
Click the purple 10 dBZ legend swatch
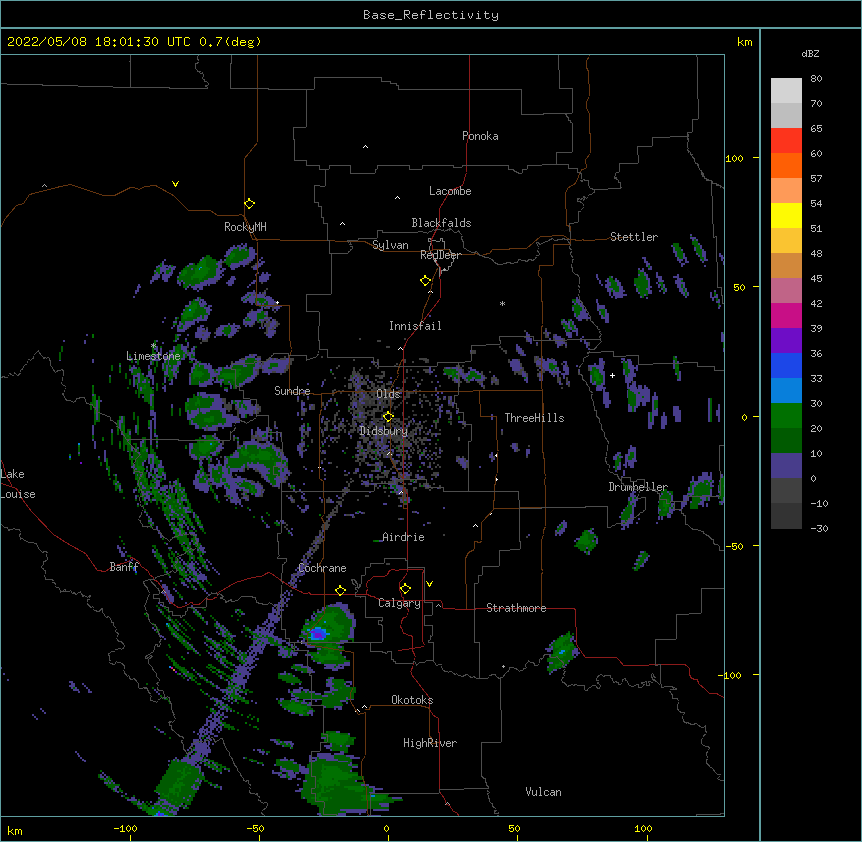[786, 466]
